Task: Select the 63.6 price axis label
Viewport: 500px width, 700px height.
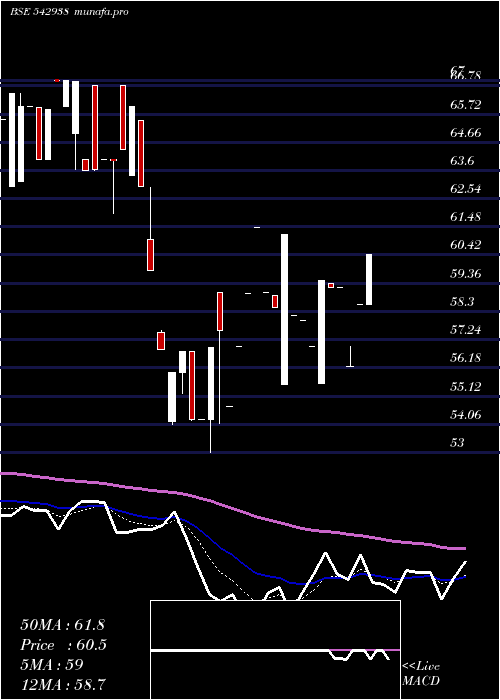Action: [x=463, y=161]
